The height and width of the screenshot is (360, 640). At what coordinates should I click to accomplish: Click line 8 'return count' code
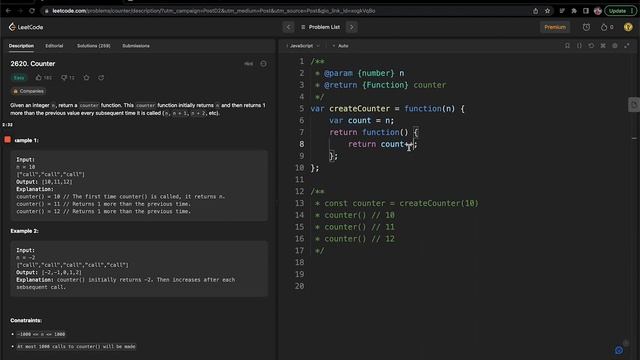point(382,144)
